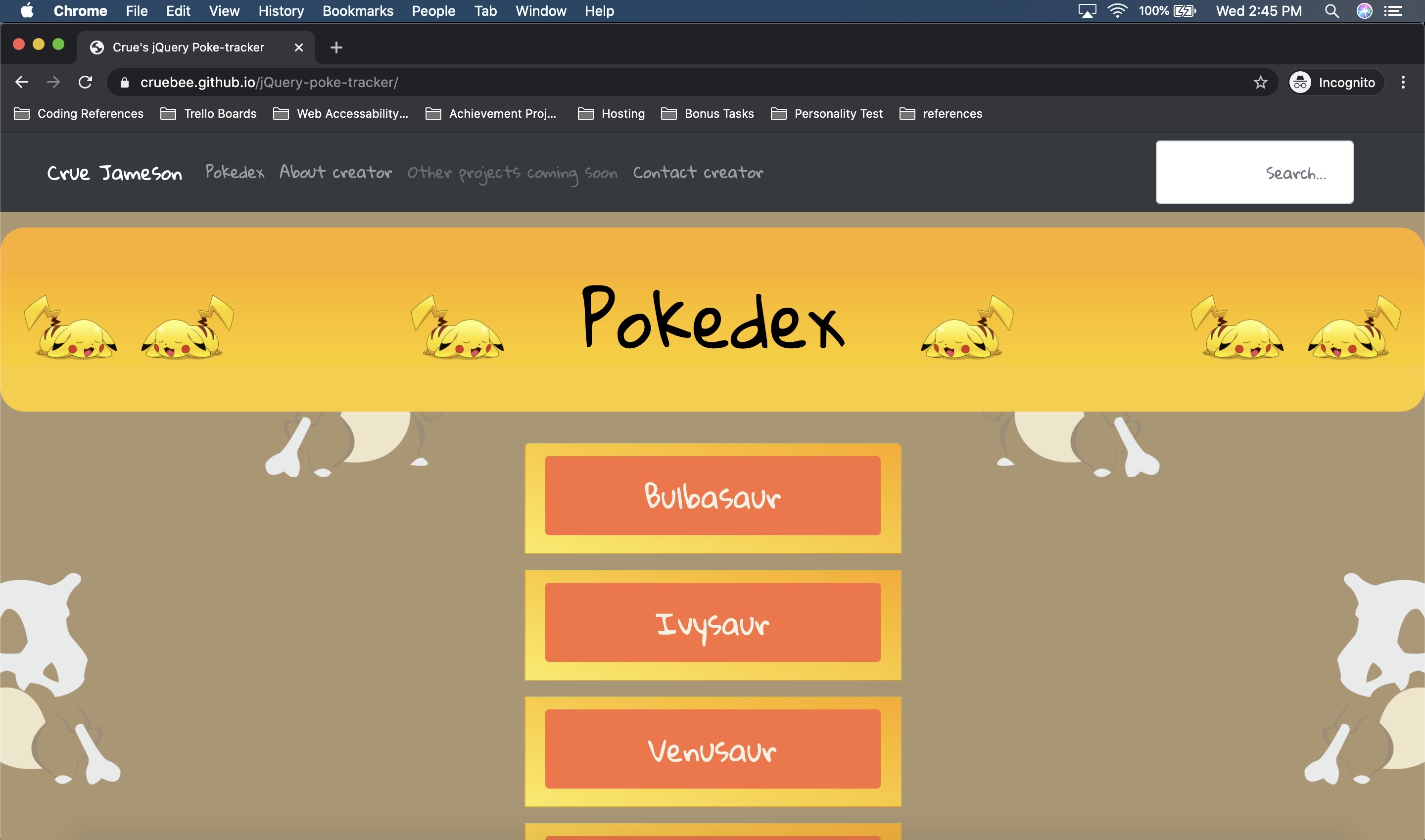Click the Ivysaur button

tap(713, 623)
